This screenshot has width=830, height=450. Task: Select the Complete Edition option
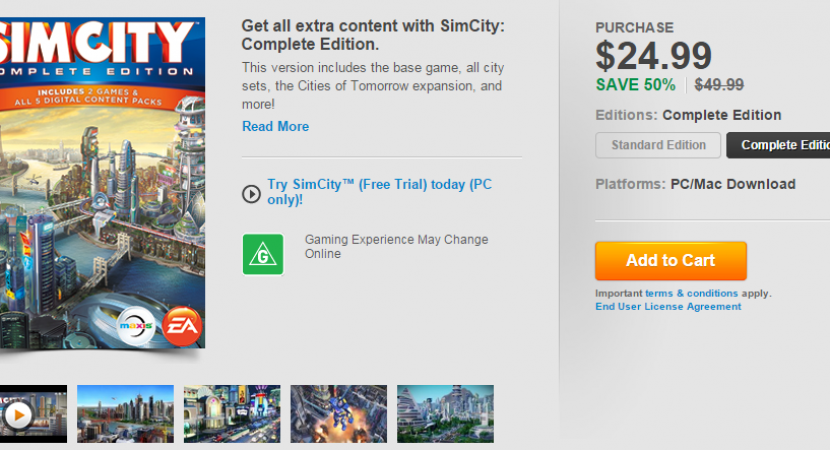click(x=780, y=145)
